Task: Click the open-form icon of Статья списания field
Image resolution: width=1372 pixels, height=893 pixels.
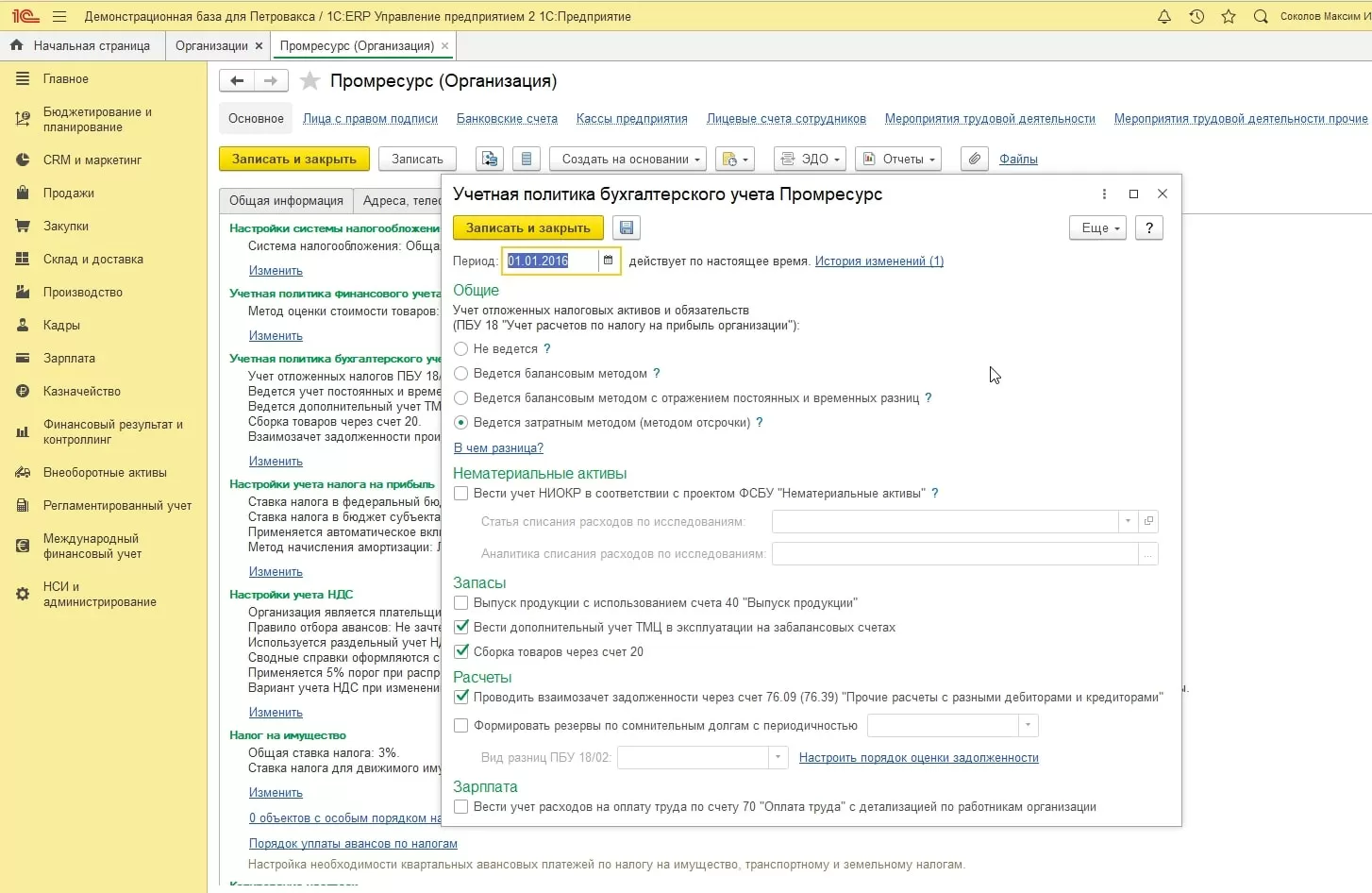Action: click(x=1148, y=521)
